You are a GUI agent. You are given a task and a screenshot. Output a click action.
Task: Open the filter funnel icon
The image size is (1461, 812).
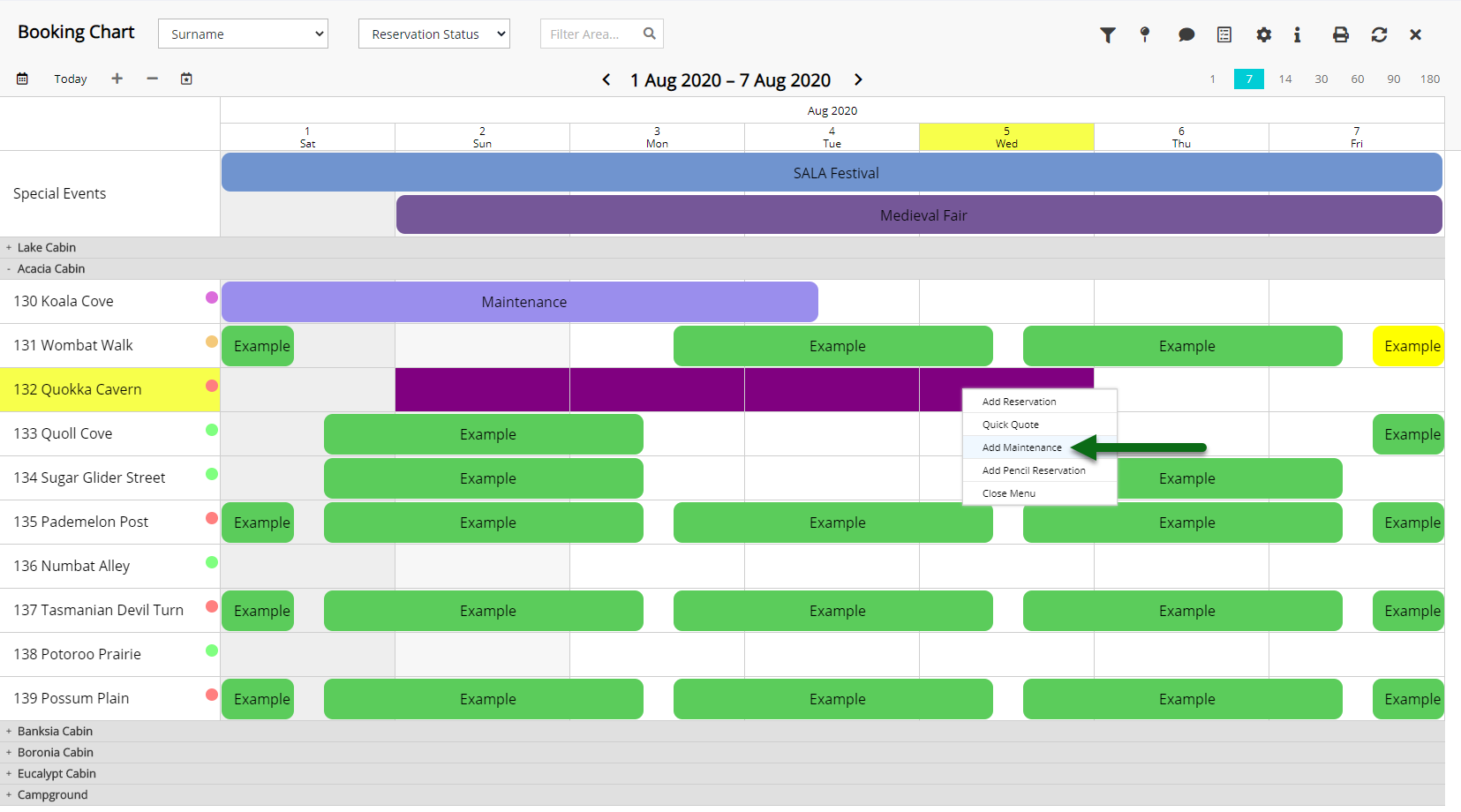(x=1108, y=34)
